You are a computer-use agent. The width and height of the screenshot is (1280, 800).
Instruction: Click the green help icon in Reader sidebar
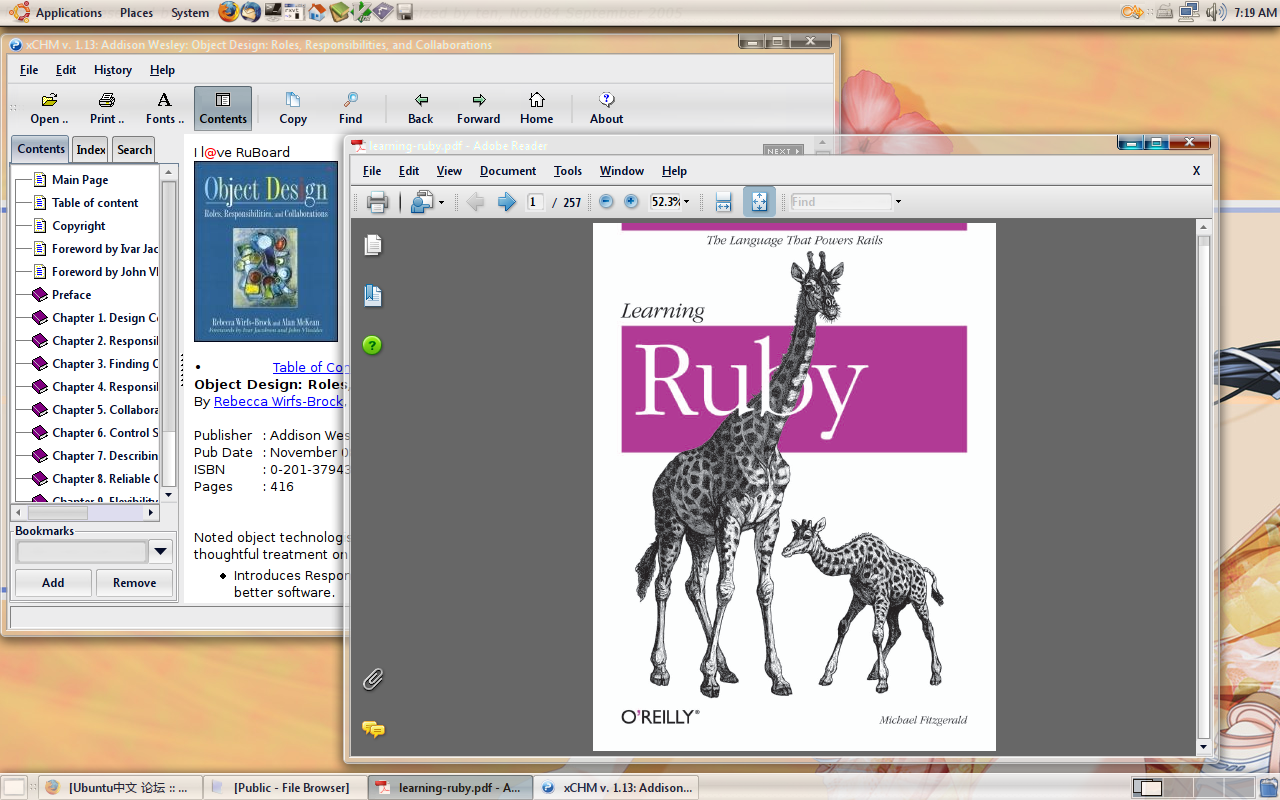[372, 346]
